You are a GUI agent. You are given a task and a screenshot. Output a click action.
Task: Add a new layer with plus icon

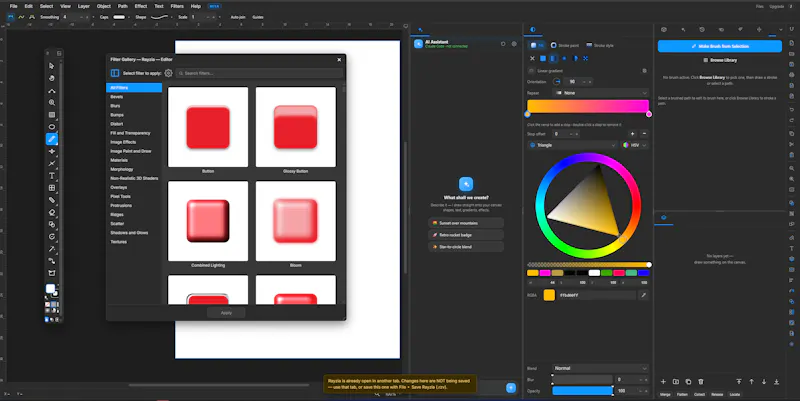pyautogui.click(x=663, y=382)
